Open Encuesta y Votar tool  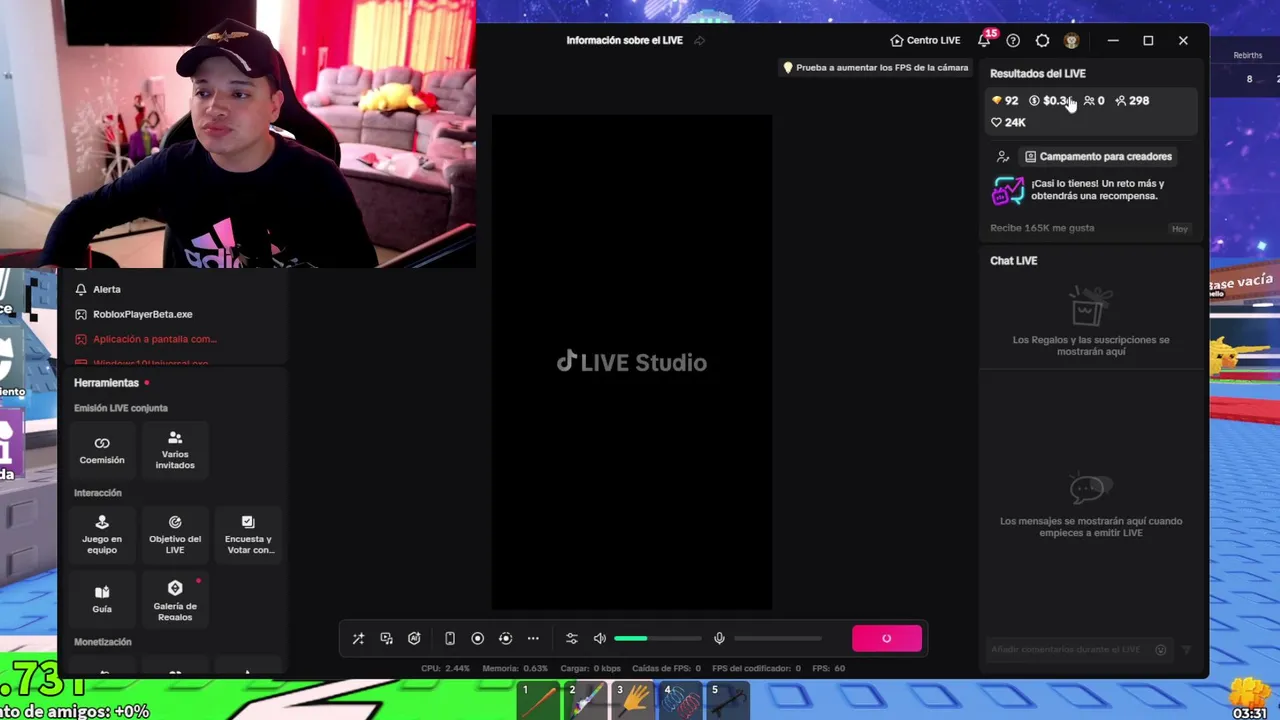(x=248, y=535)
